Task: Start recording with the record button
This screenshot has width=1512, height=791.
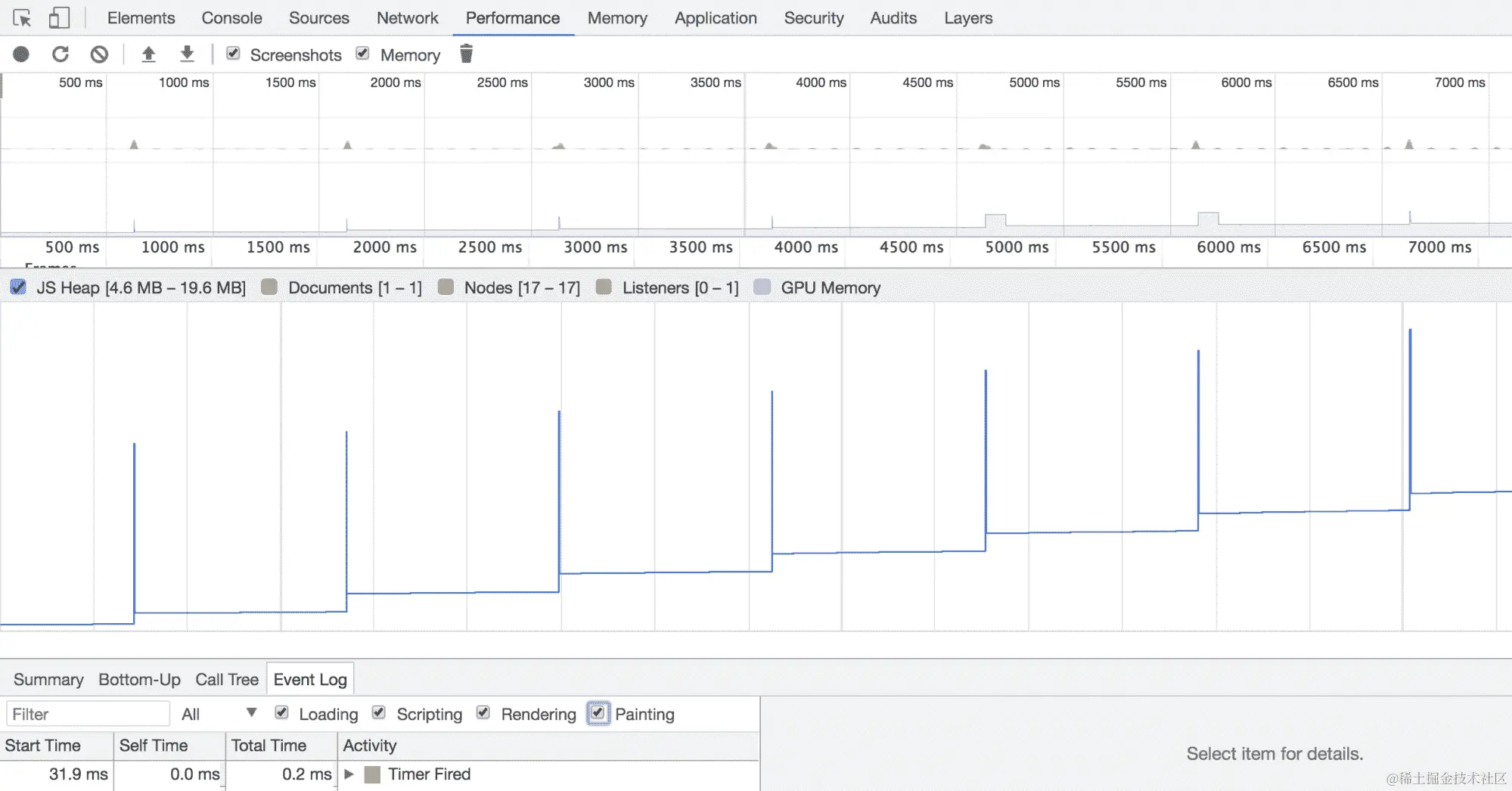Action: 21,54
